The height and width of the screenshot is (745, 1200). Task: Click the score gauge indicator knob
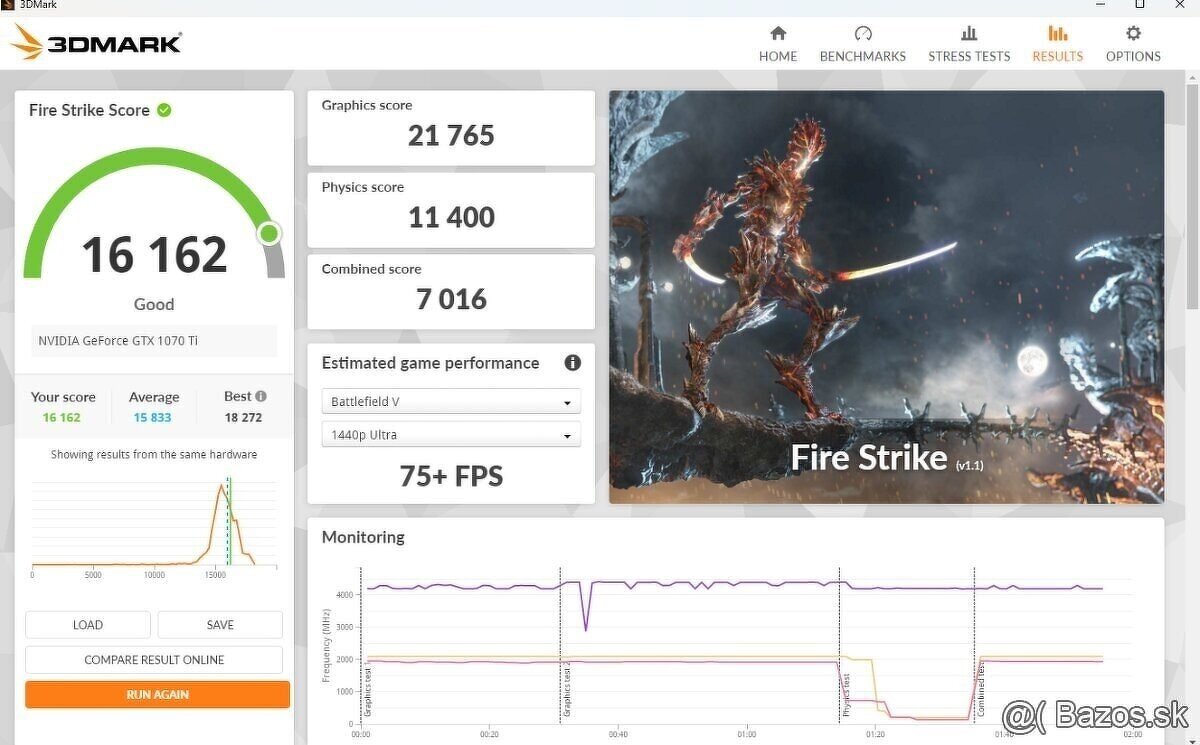269,234
